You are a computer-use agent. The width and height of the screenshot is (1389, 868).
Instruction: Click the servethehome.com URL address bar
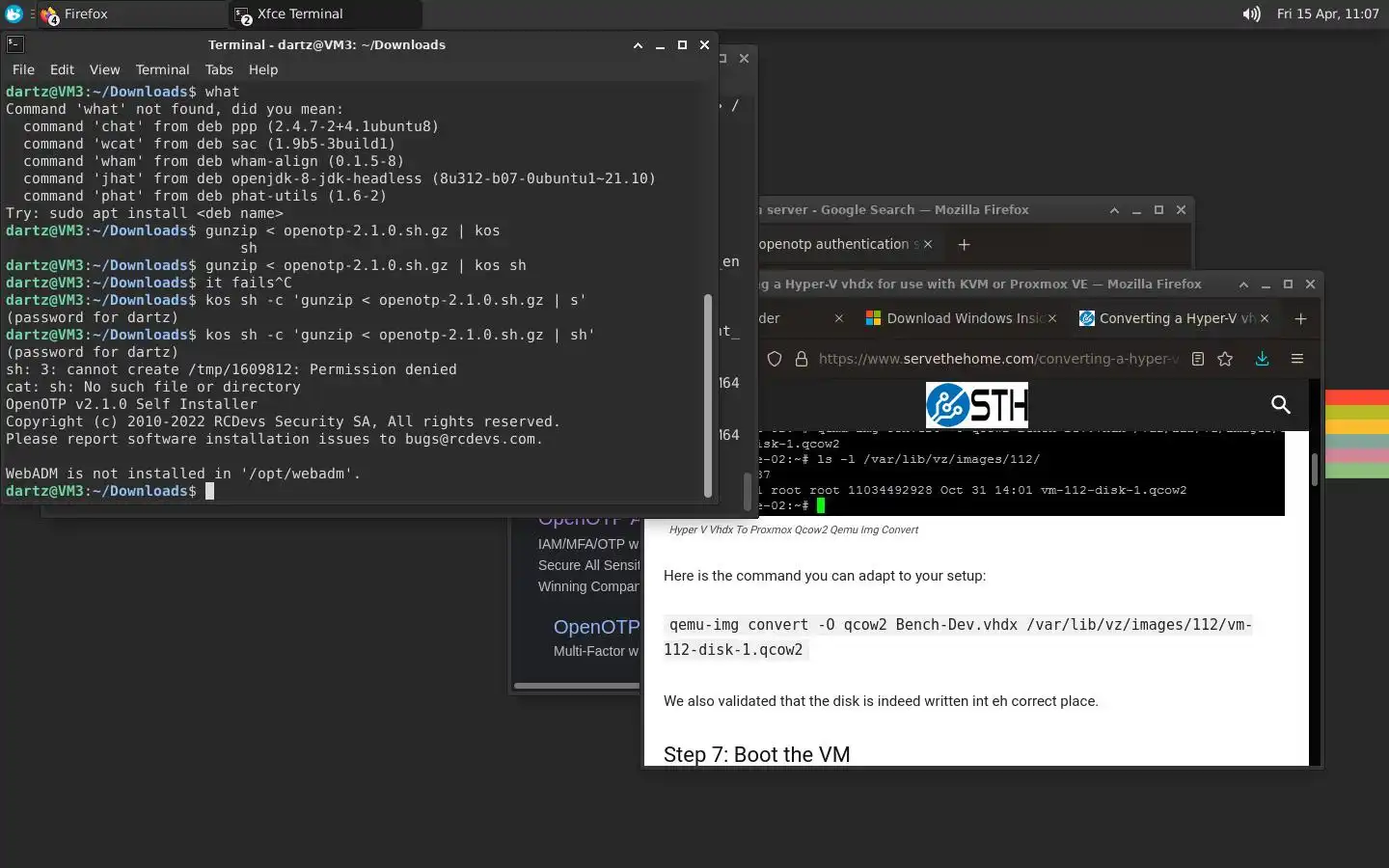tap(998, 359)
